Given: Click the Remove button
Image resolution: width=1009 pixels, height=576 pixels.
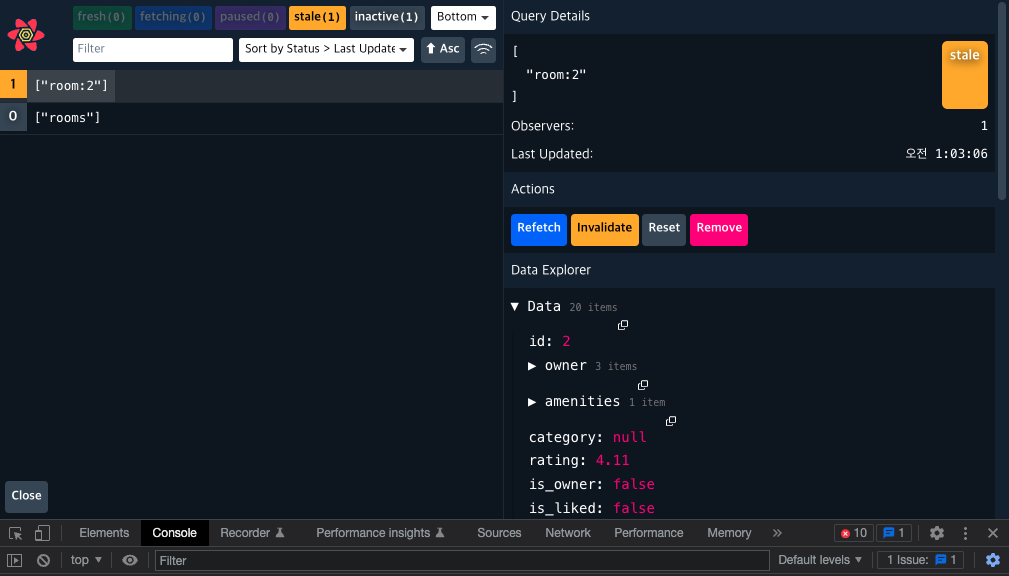Looking at the screenshot, I should [x=719, y=230].
